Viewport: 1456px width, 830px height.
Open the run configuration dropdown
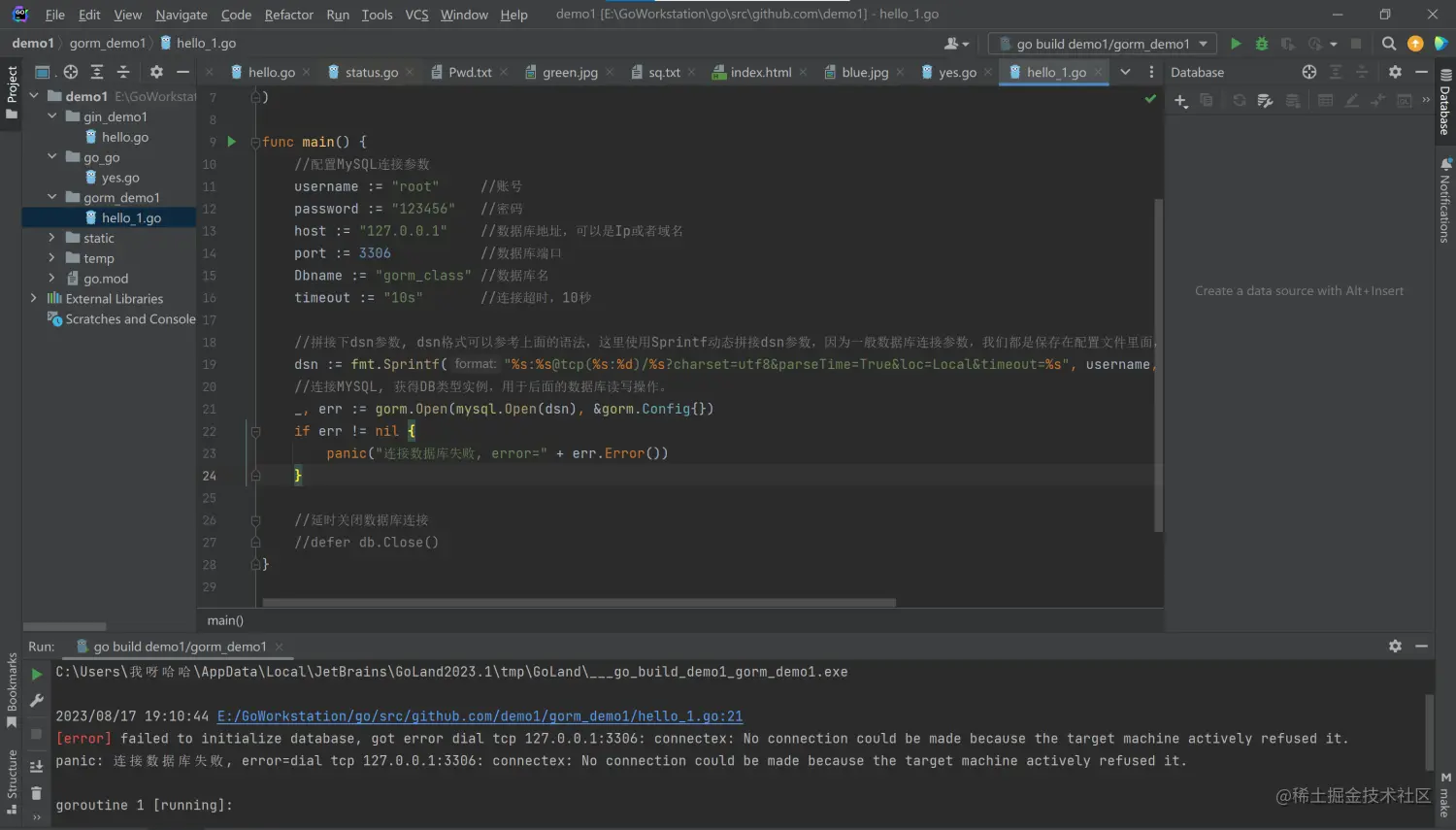(1103, 44)
